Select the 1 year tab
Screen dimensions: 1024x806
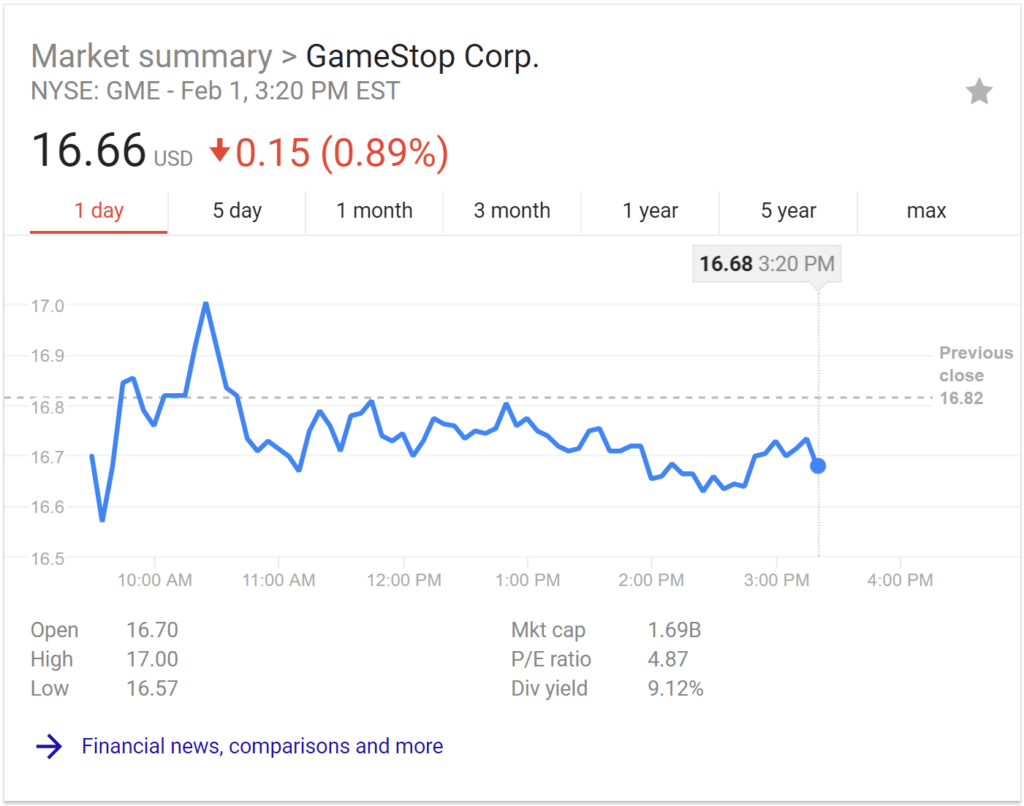tap(650, 211)
